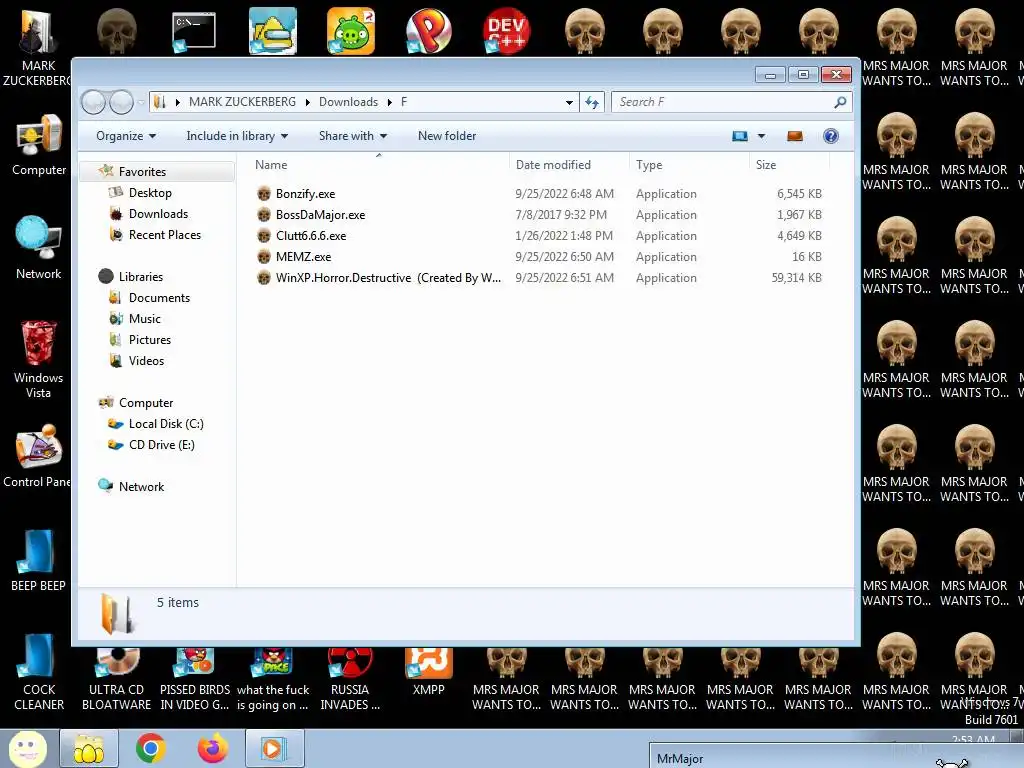Open Videos library in sidebar
Screen dimensions: 1024x768
pos(146,360)
